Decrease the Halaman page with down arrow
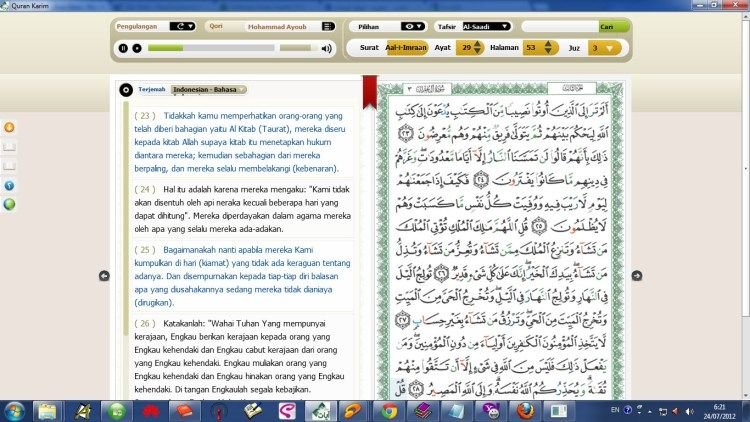The image size is (750, 422). pos(548,51)
